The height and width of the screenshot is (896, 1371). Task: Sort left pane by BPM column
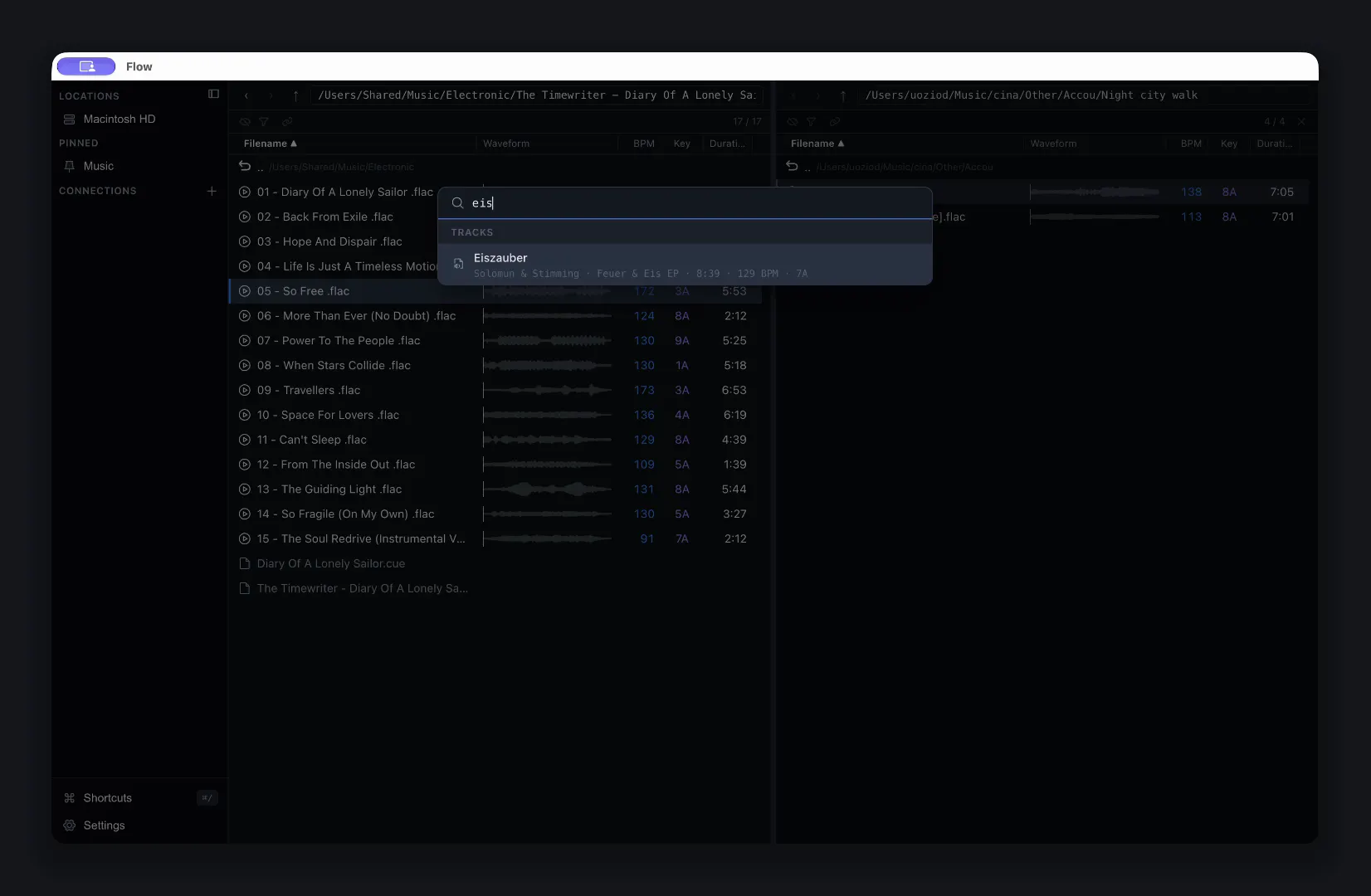[644, 144]
